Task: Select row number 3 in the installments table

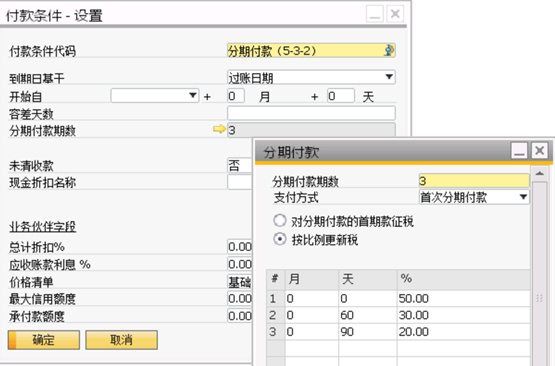Action: 276,332
